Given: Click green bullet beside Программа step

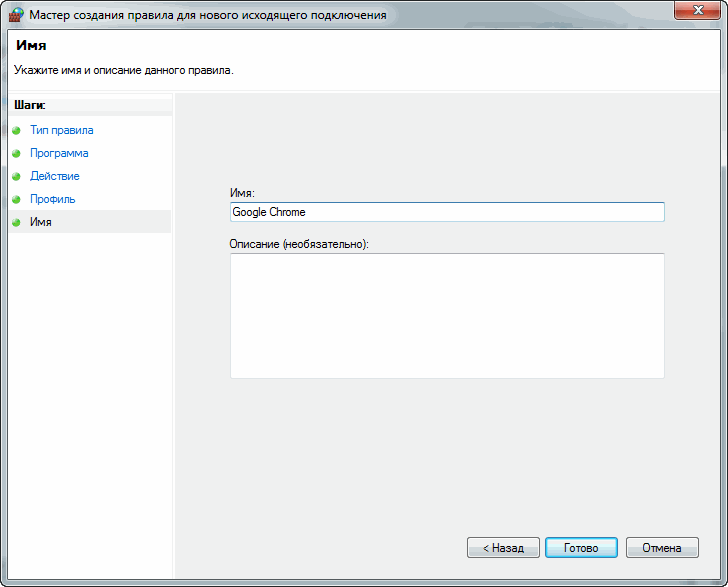Looking at the screenshot, I should (16, 153).
